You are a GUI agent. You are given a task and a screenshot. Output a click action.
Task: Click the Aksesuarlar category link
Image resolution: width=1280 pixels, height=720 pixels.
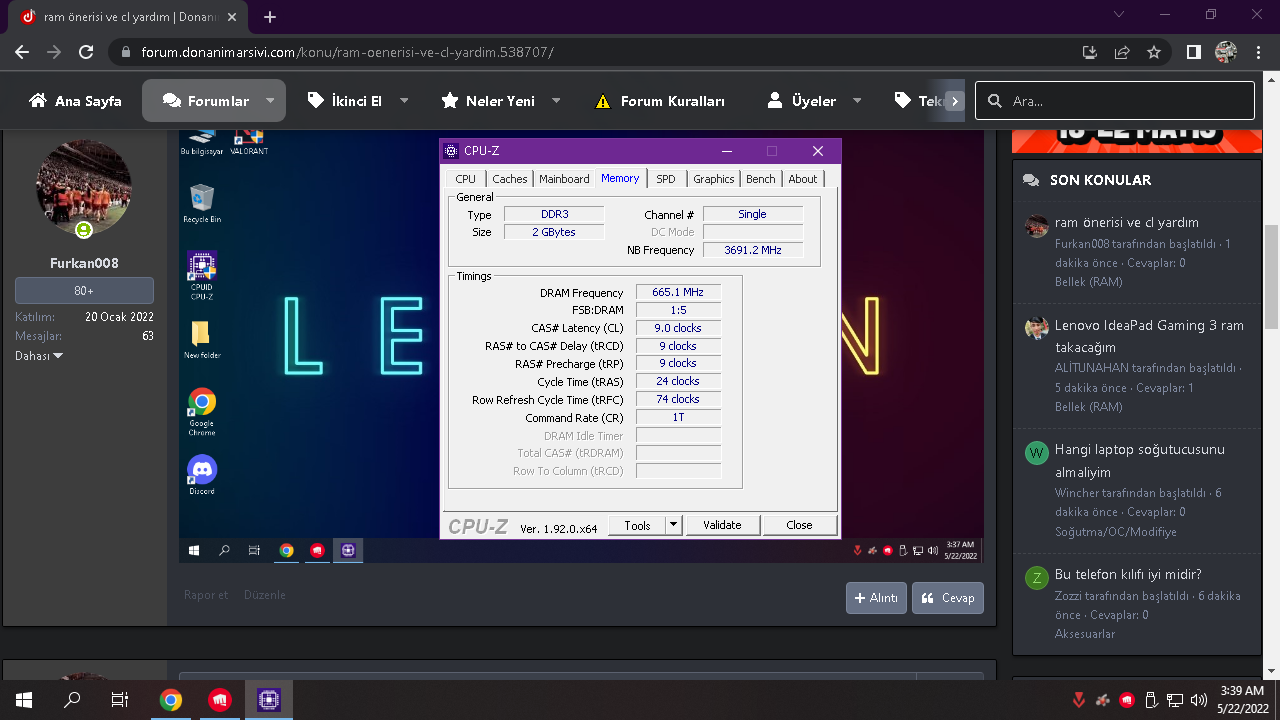click(x=1085, y=633)
